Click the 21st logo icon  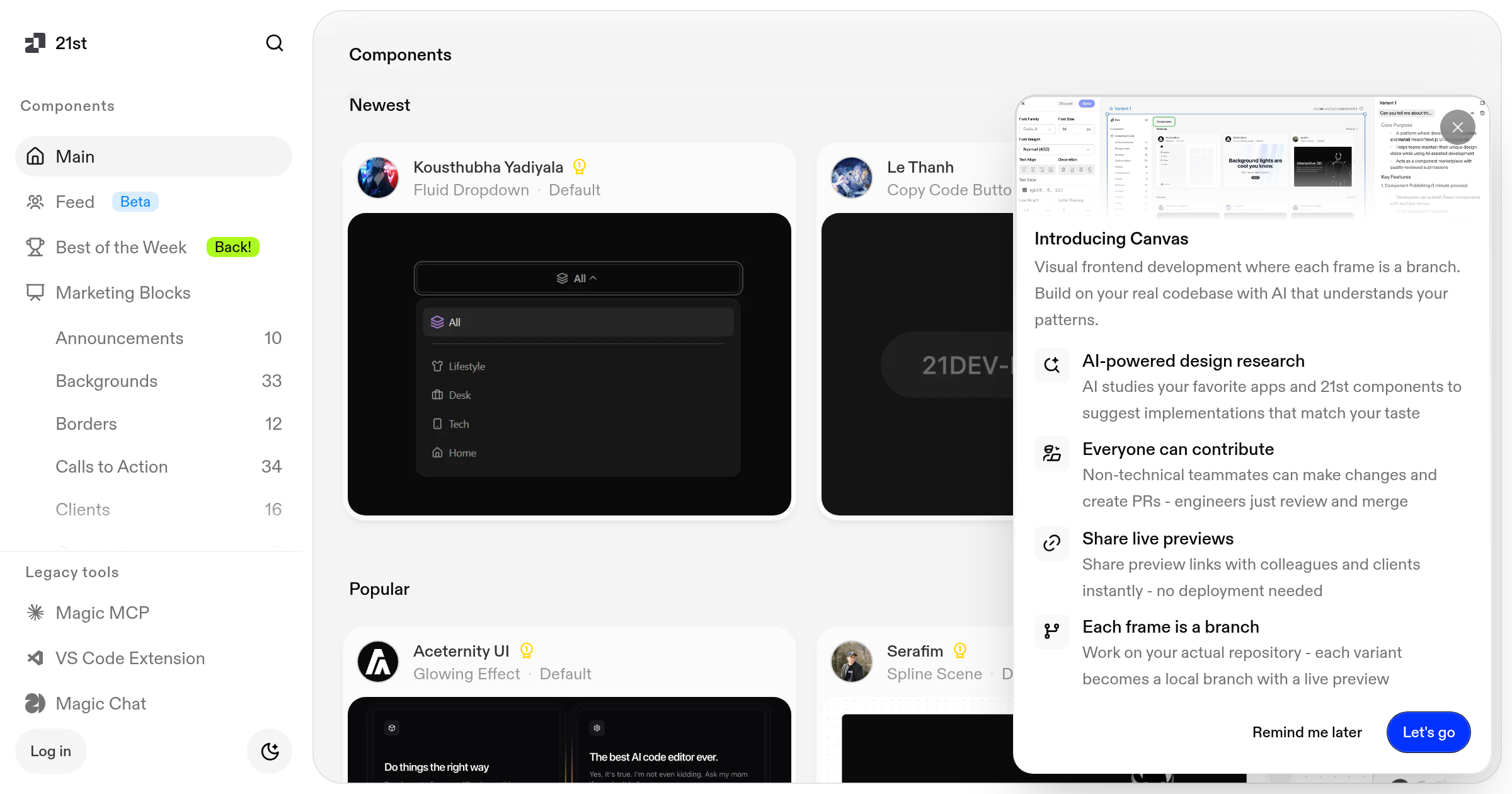pyautogui.click(x=35, y=43)
